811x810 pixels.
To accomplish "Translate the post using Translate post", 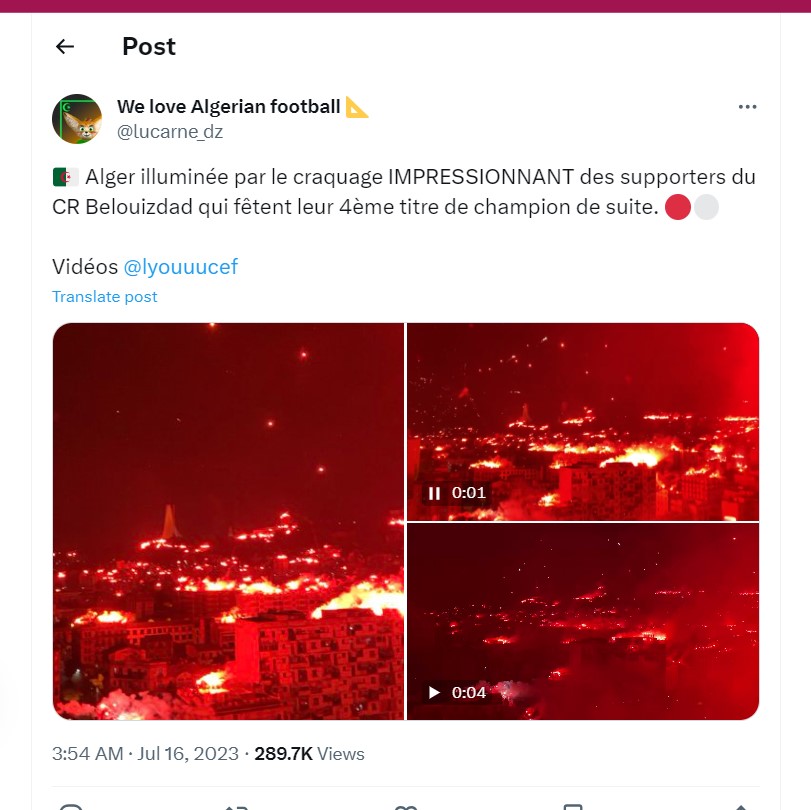I will point(104,296).
